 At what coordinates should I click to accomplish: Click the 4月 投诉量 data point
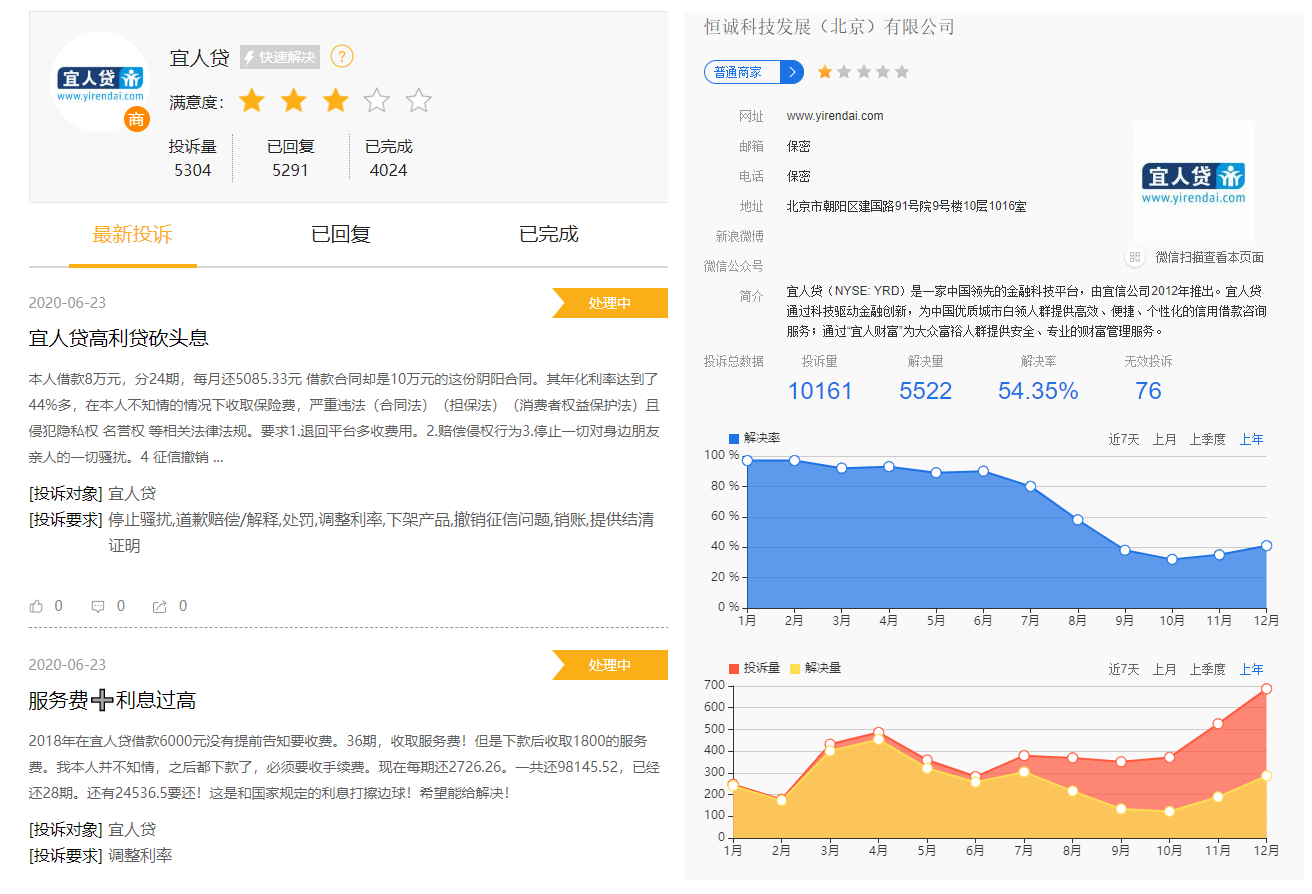click(879, 733)
